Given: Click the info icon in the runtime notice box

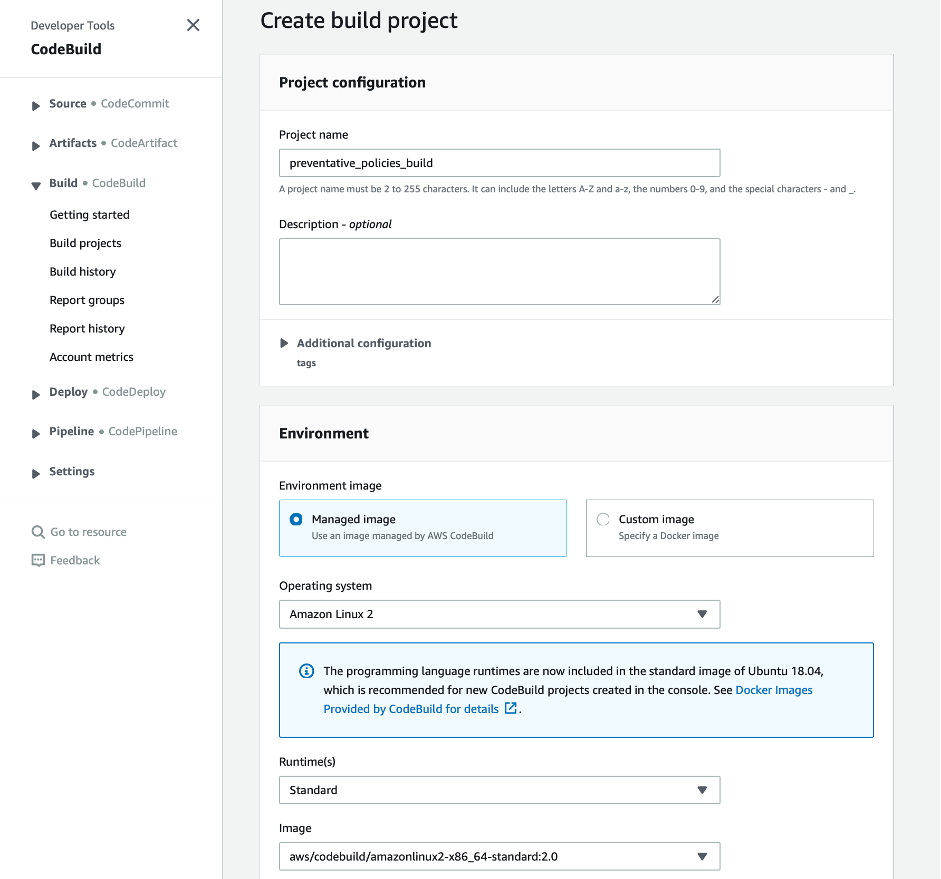Looking at the screenshot, I should [307, 670].
